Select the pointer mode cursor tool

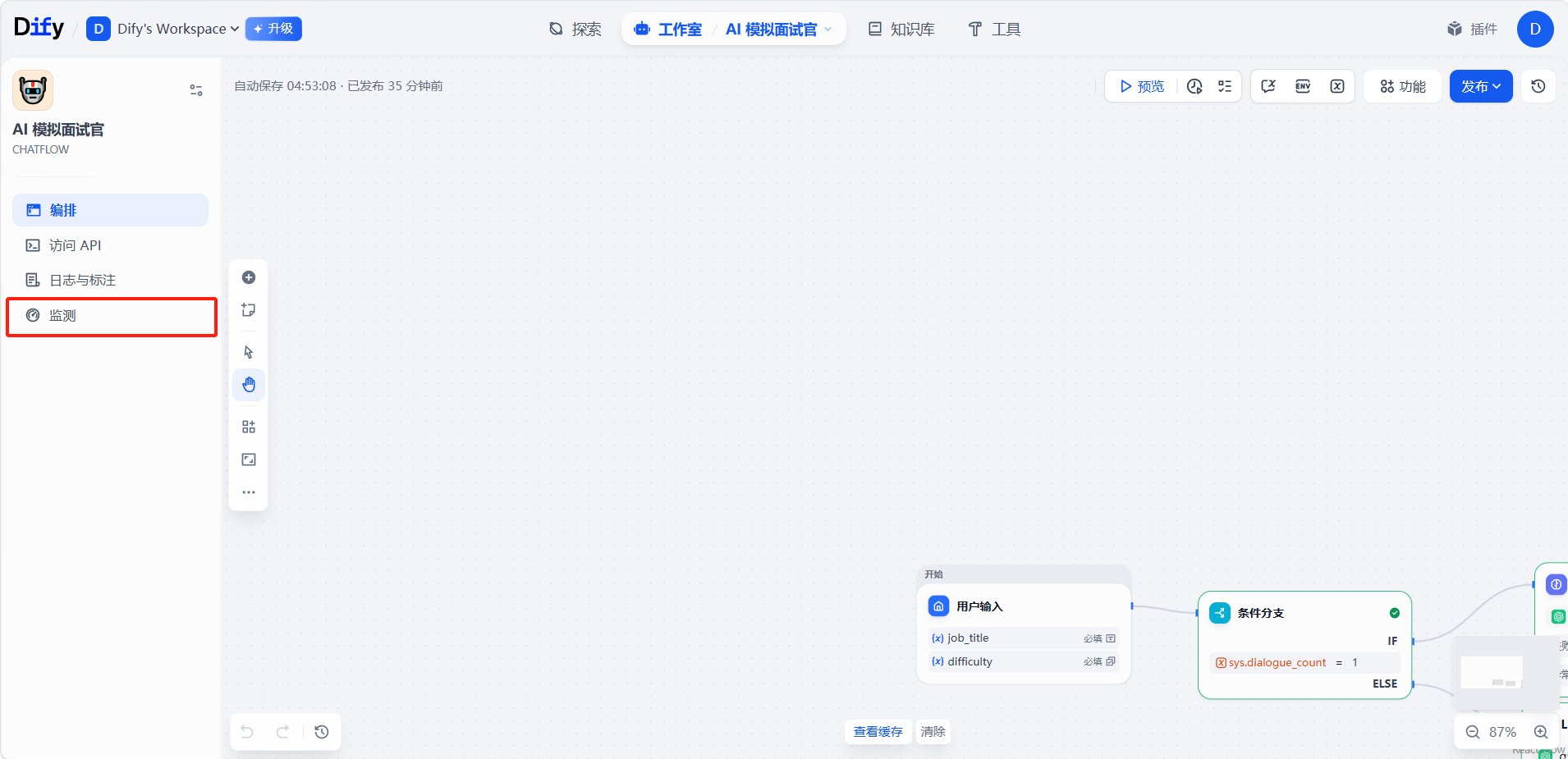coord(249,352)
